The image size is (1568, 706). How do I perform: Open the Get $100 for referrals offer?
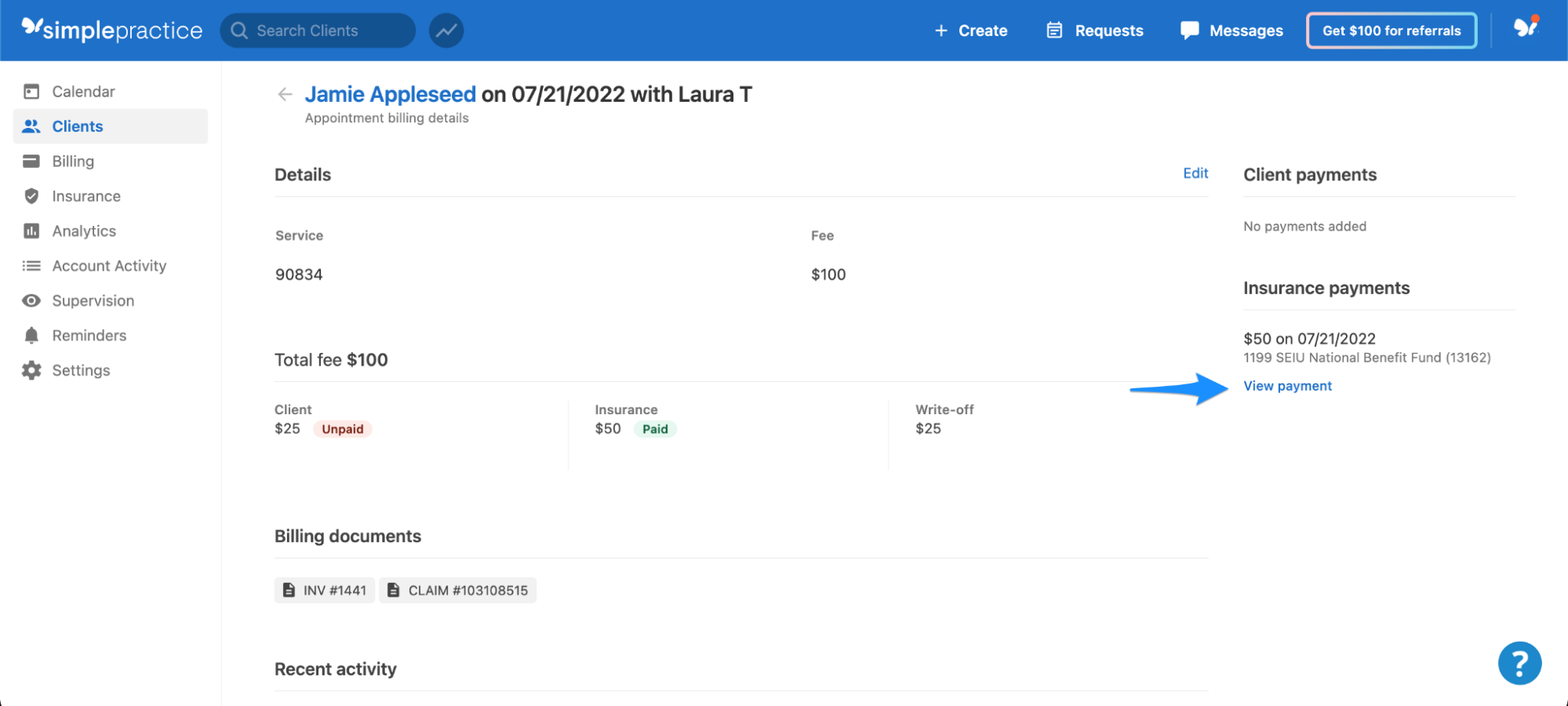pyautogui.click(x=1391, y=31)
